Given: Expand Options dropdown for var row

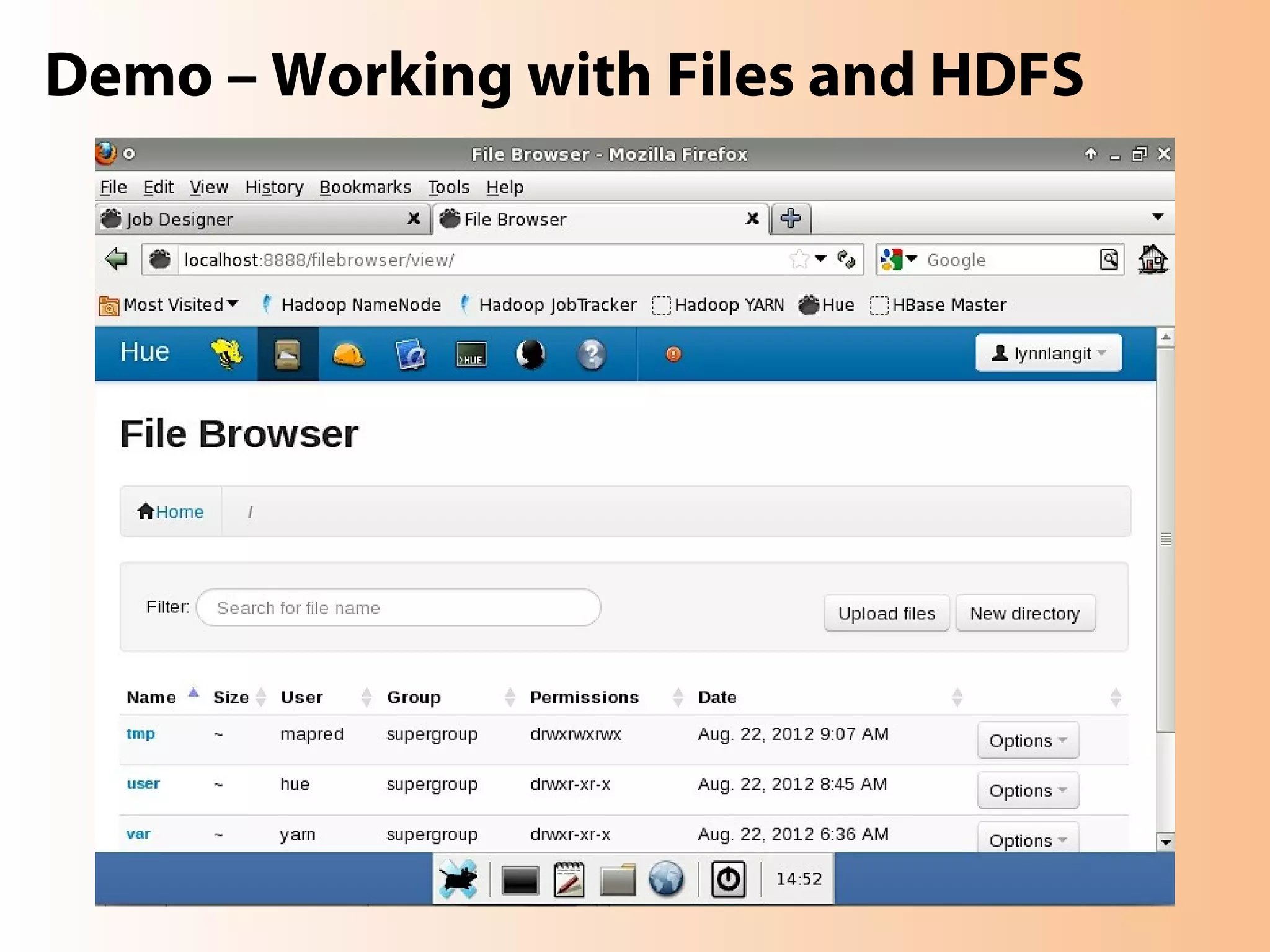Looking at the screenshot, I should 1028,838.
